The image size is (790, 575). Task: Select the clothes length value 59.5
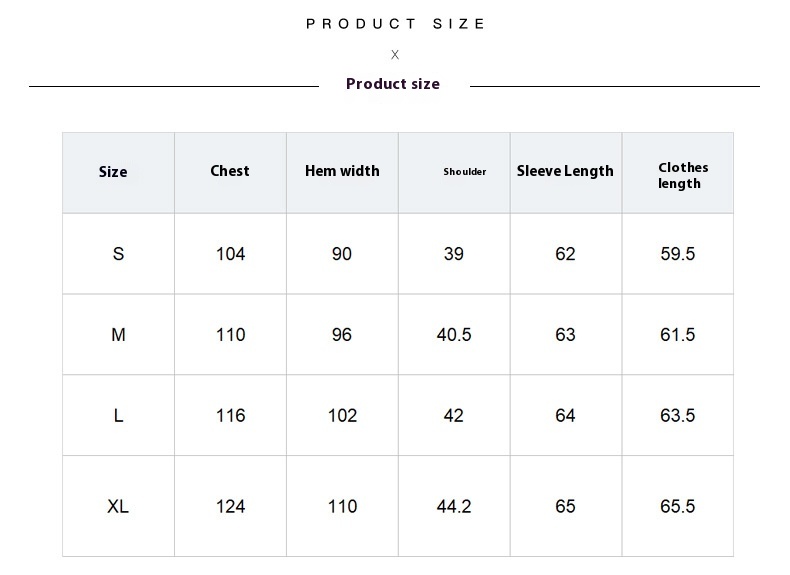(x=678, y=253)
